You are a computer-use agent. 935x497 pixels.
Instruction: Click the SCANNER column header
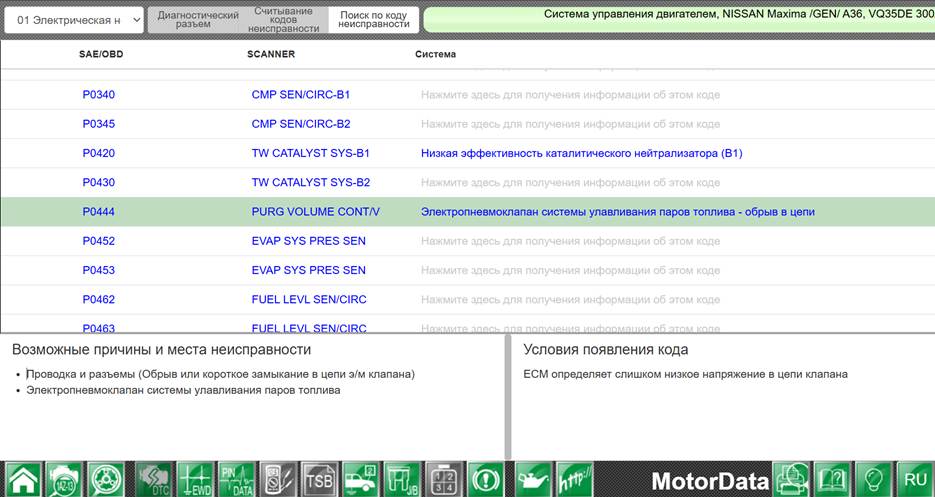pos(271,54)
